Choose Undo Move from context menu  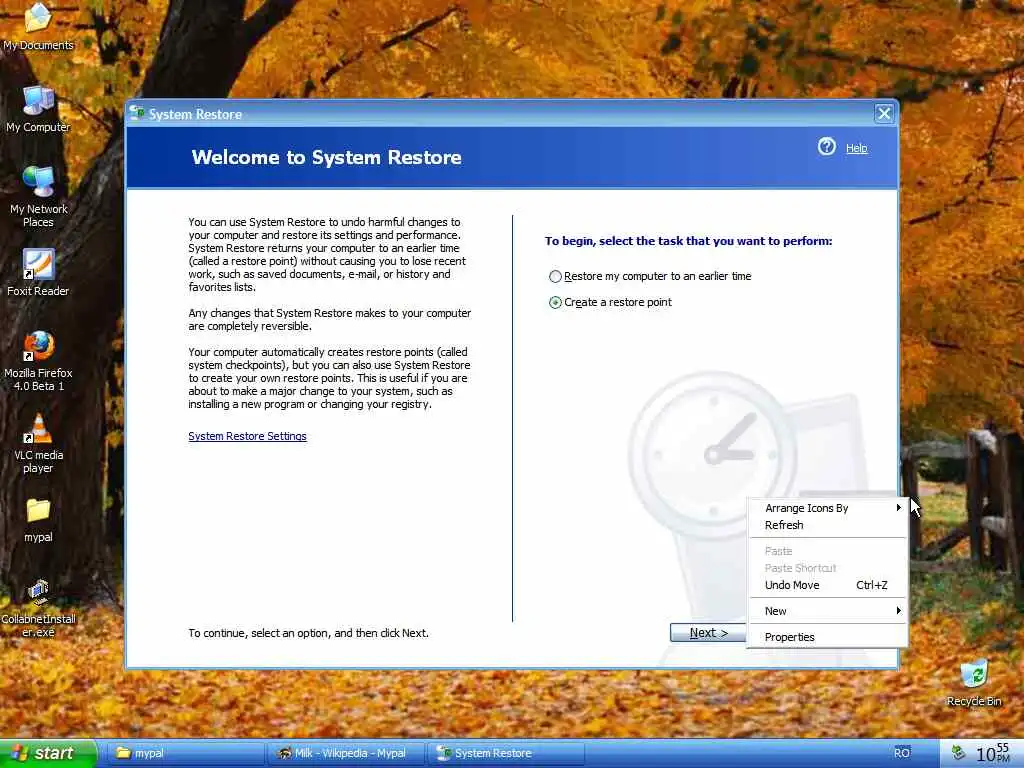point(827,585)
